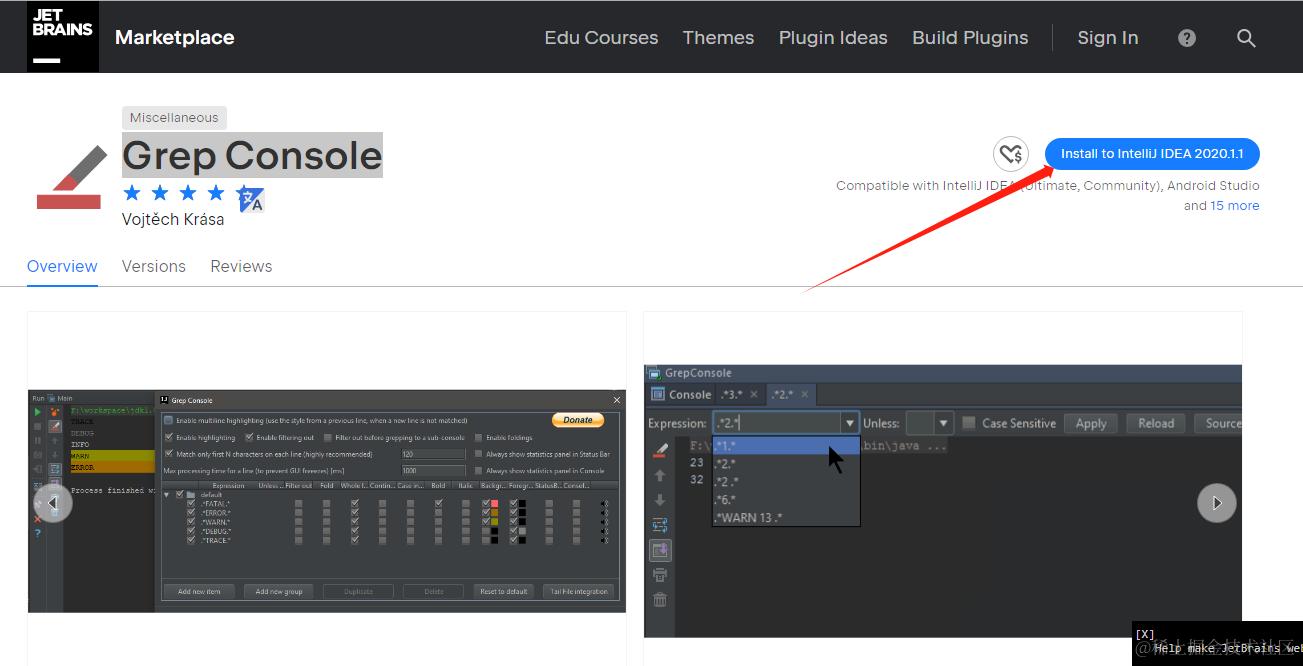Toggle Always show statistics panel in Console
The height and width of the screenshot is (666, 1303).
(478, 470)
